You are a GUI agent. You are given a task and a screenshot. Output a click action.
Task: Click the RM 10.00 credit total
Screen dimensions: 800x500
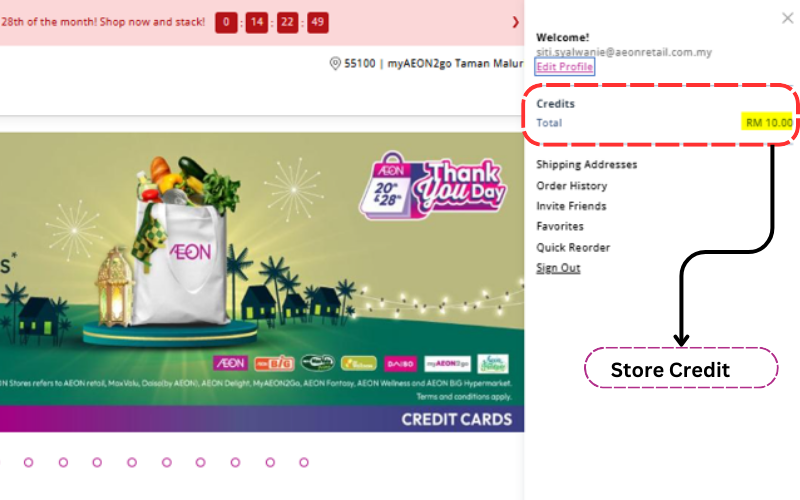768,122
